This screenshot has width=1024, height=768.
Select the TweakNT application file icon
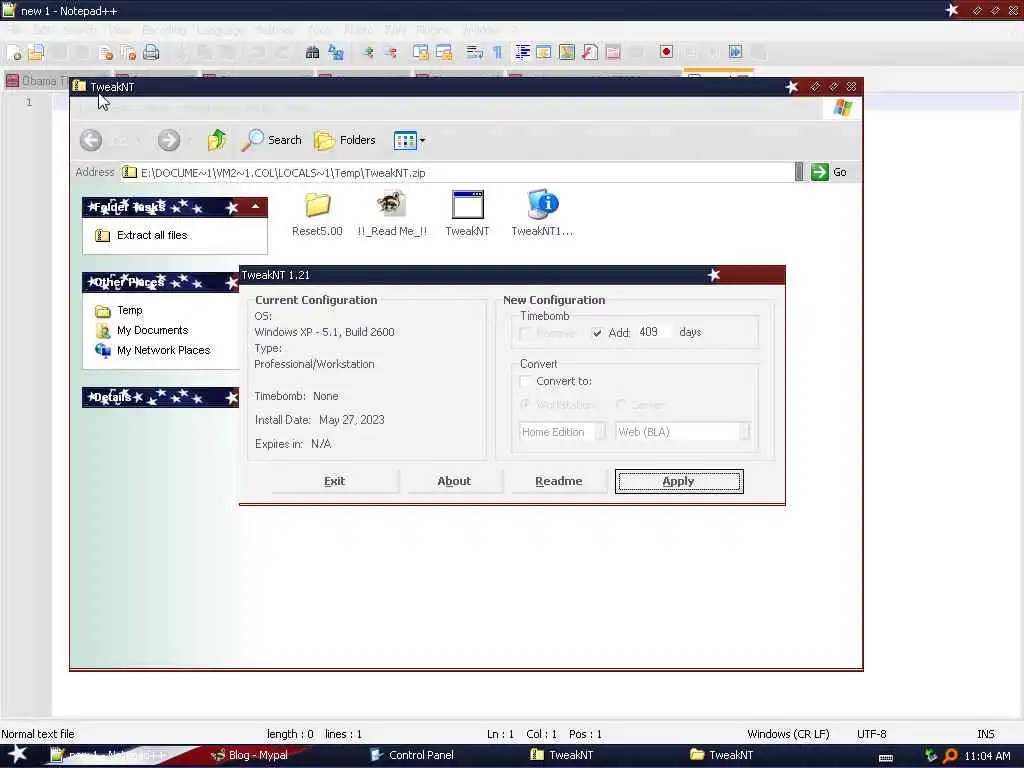point(467,214)
